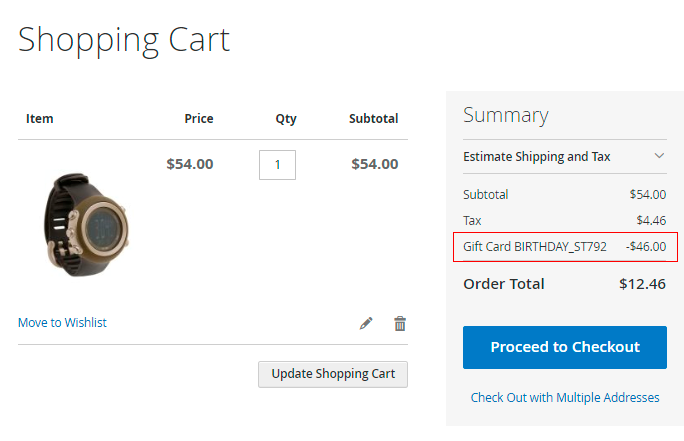The height and width of the screenshot is (441, 684).
Task: Click the Item column header
Action: [40, 118]
